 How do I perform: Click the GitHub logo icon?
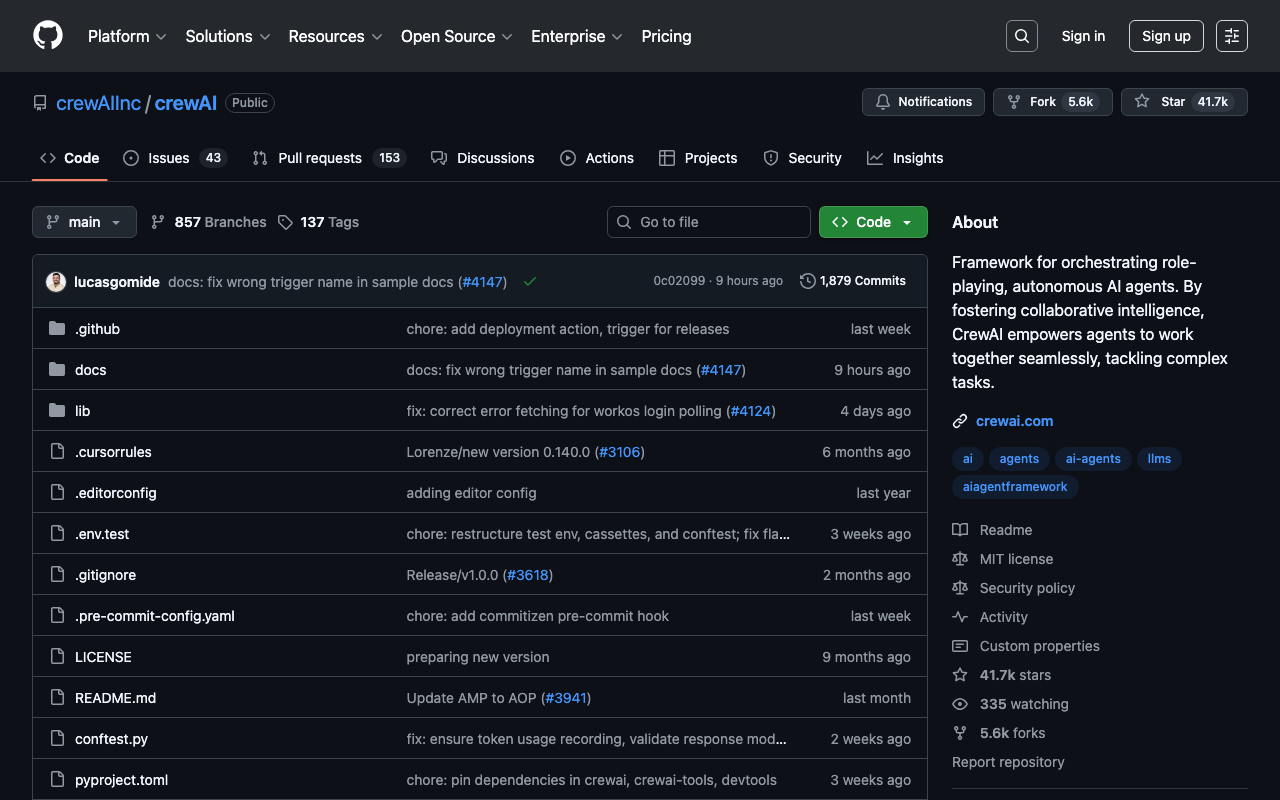click(x=48, y=36)
